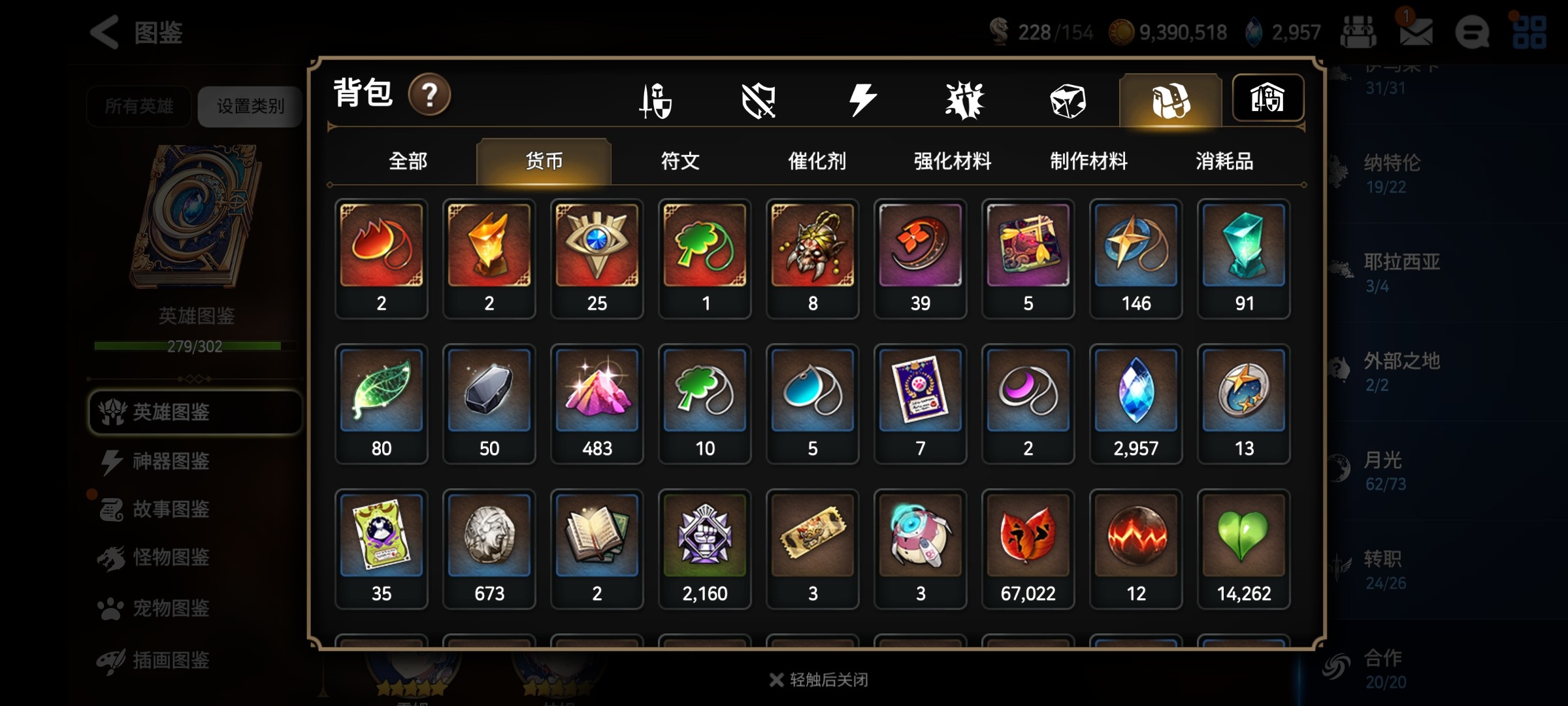The image size is (1568, 706).
Task: Select the pink crystal pile item showing 483
Action: (596, 404)
